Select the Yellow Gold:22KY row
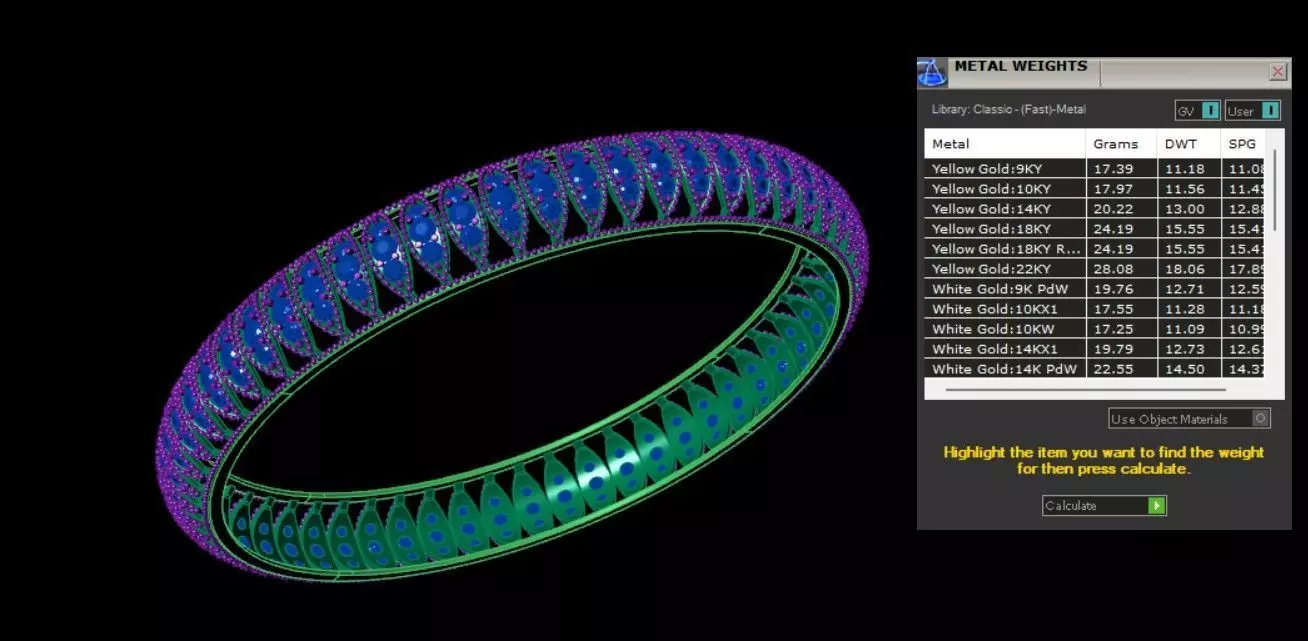 pos(1095,269)
